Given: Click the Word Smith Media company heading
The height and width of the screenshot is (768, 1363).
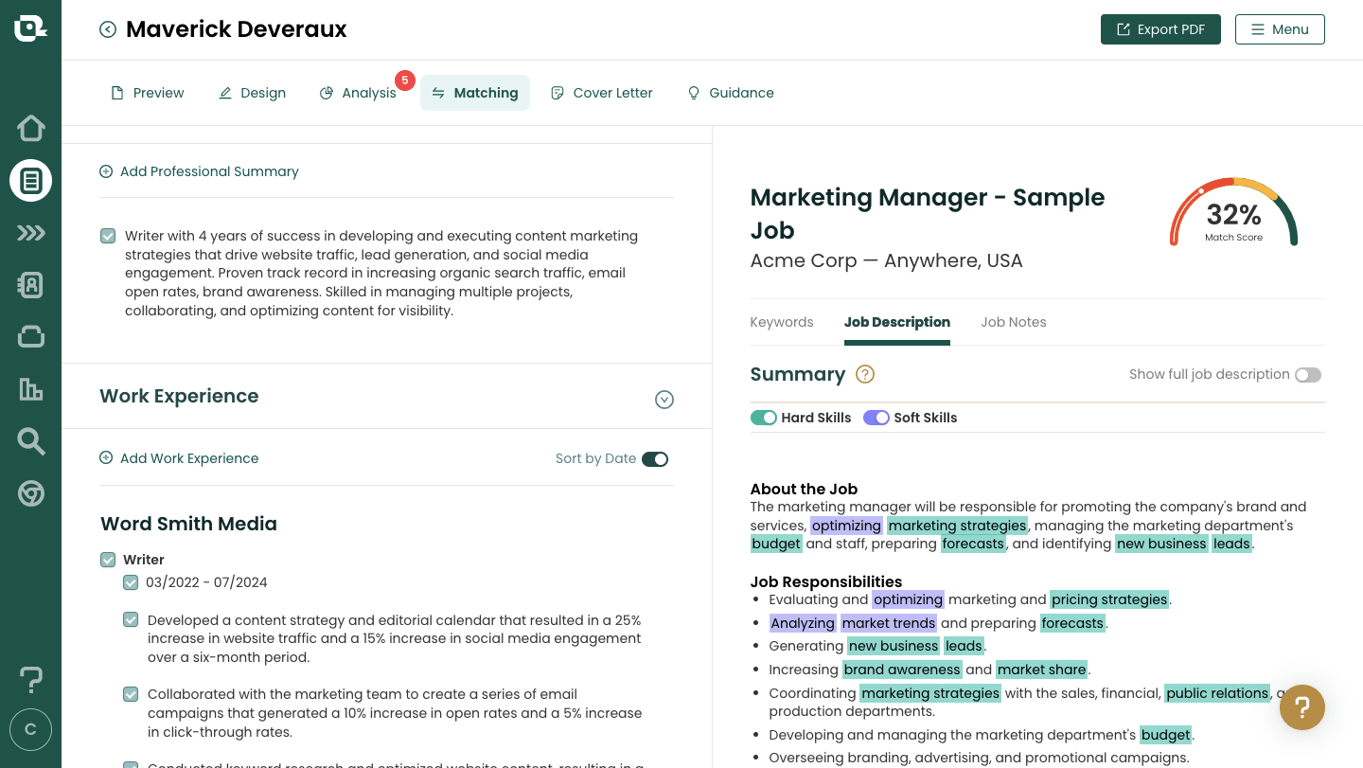Looking at the screenshot, I should click(x=188, y=524).
